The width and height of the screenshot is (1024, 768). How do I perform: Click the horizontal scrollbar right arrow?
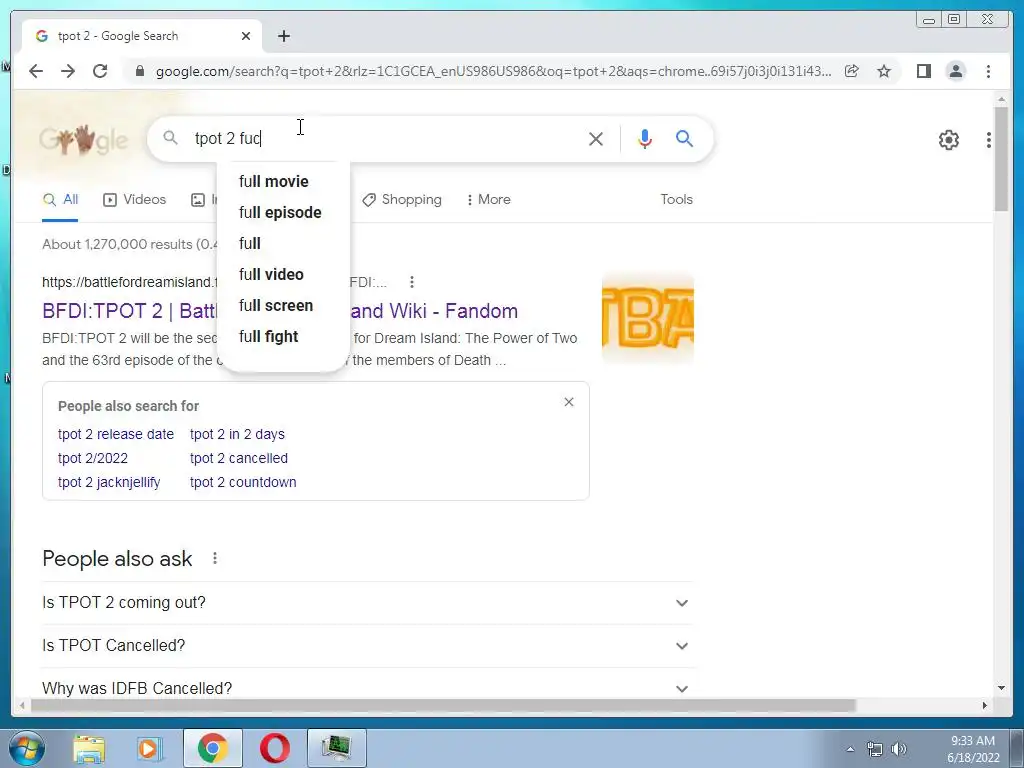click(985, 706)
